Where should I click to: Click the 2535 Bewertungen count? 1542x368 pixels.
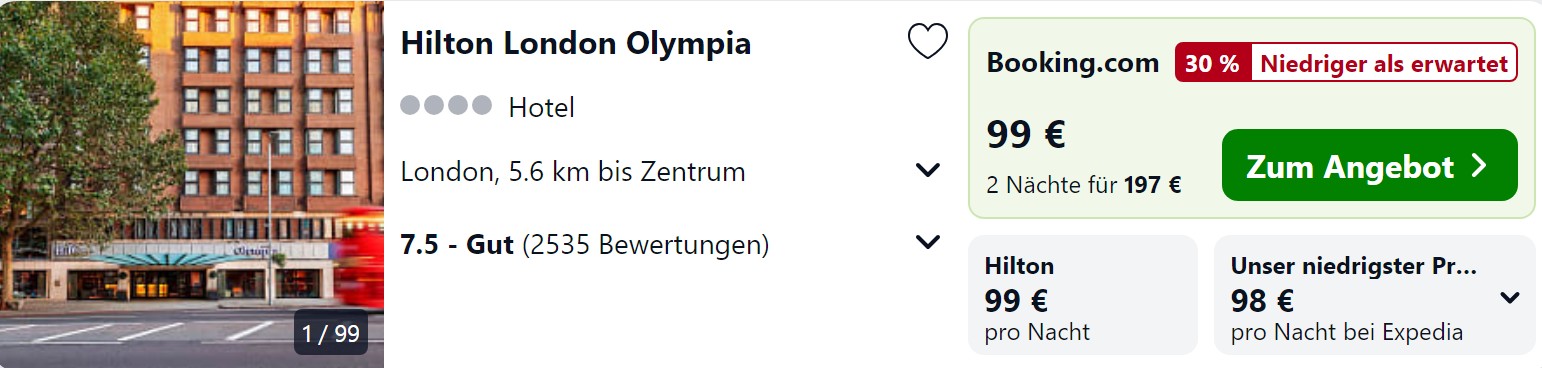(645, 244)
